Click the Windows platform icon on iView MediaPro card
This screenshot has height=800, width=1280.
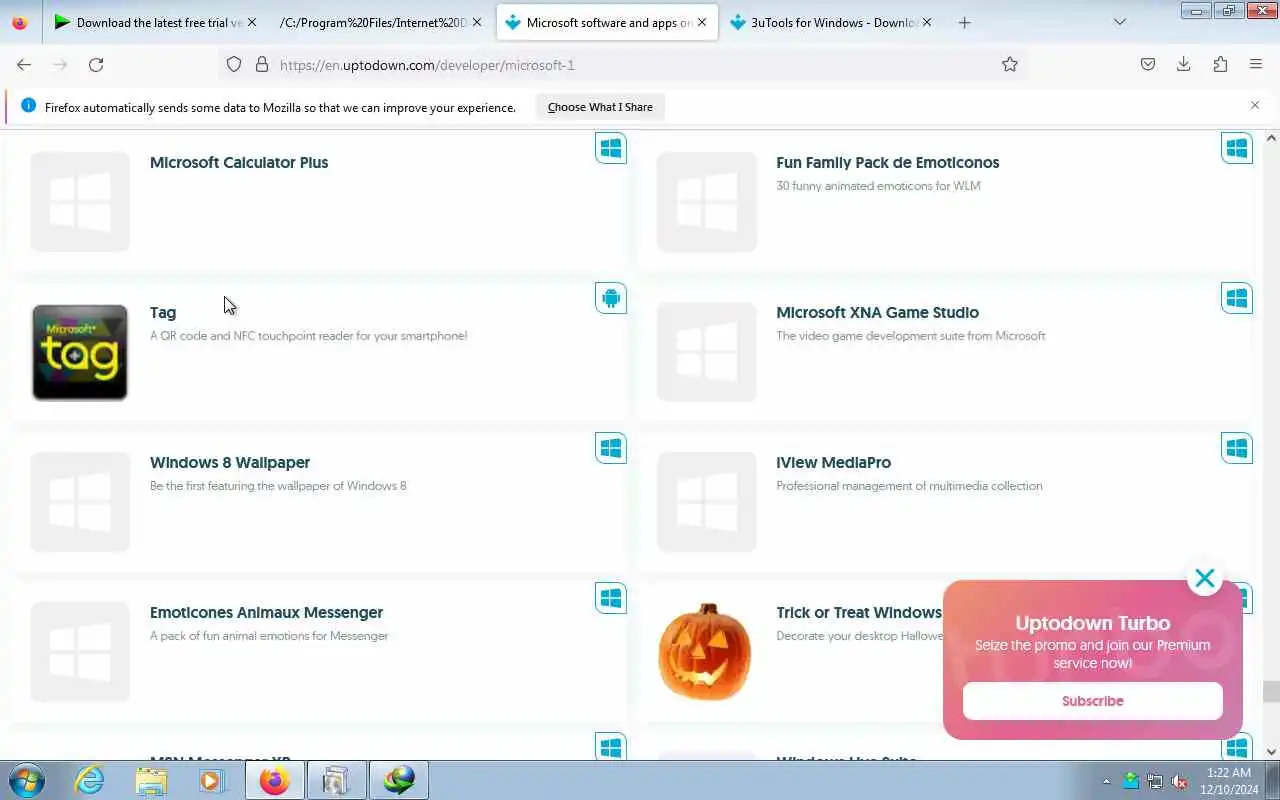click(x=1237, y=448)
